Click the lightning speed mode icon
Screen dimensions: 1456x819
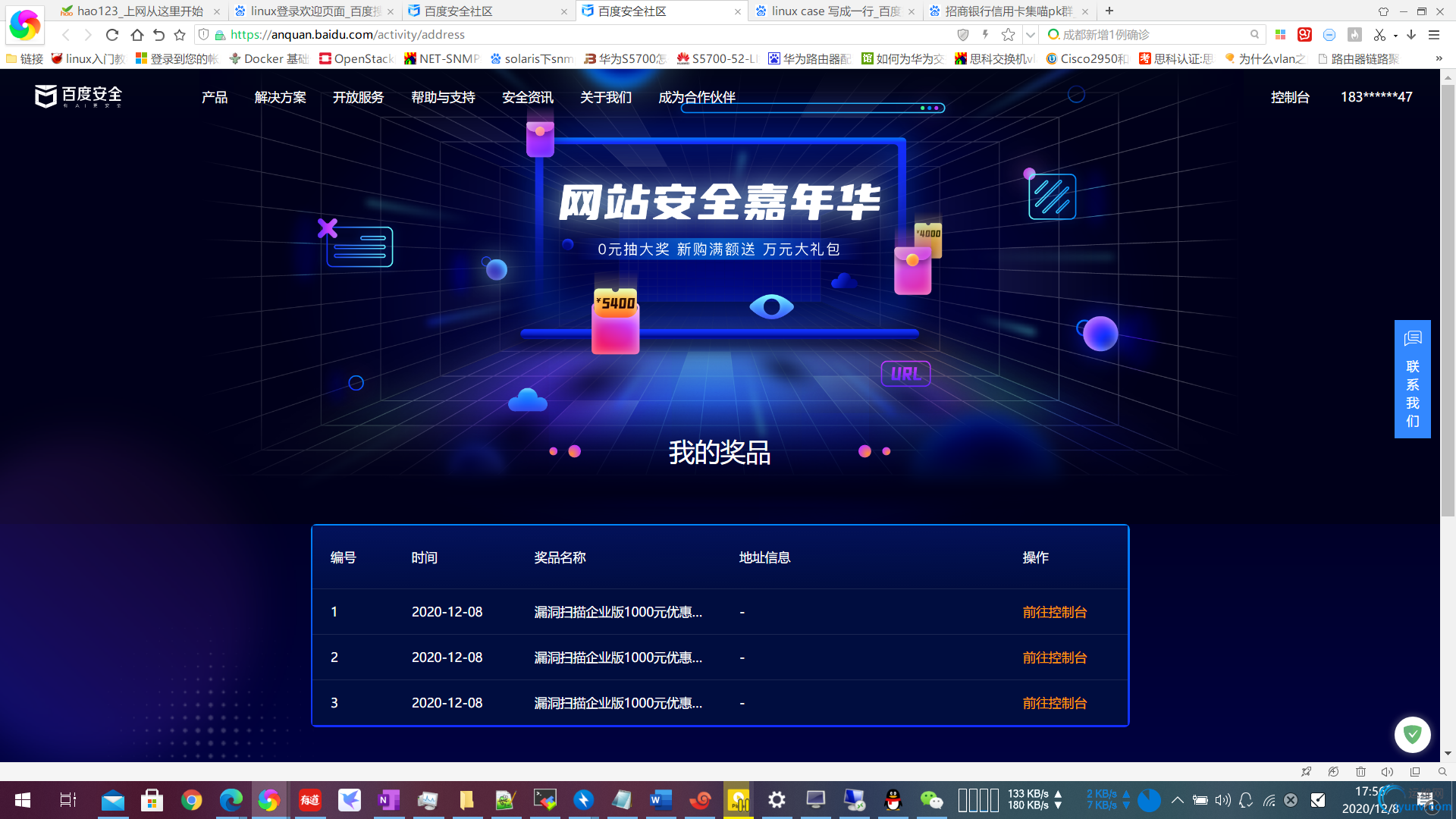(x=985, y=35)
